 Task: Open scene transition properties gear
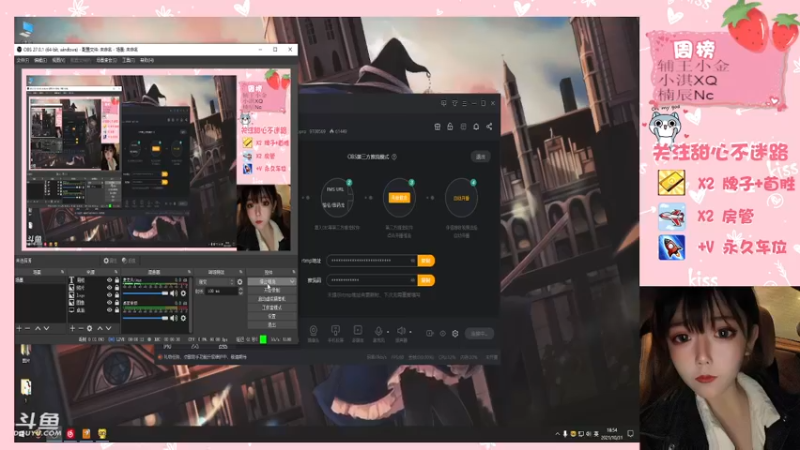click(x=240, y=282)
